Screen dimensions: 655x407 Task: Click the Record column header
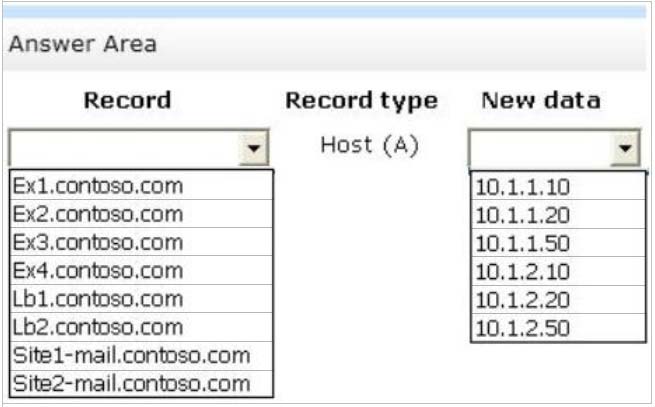[x=127, y=100]
